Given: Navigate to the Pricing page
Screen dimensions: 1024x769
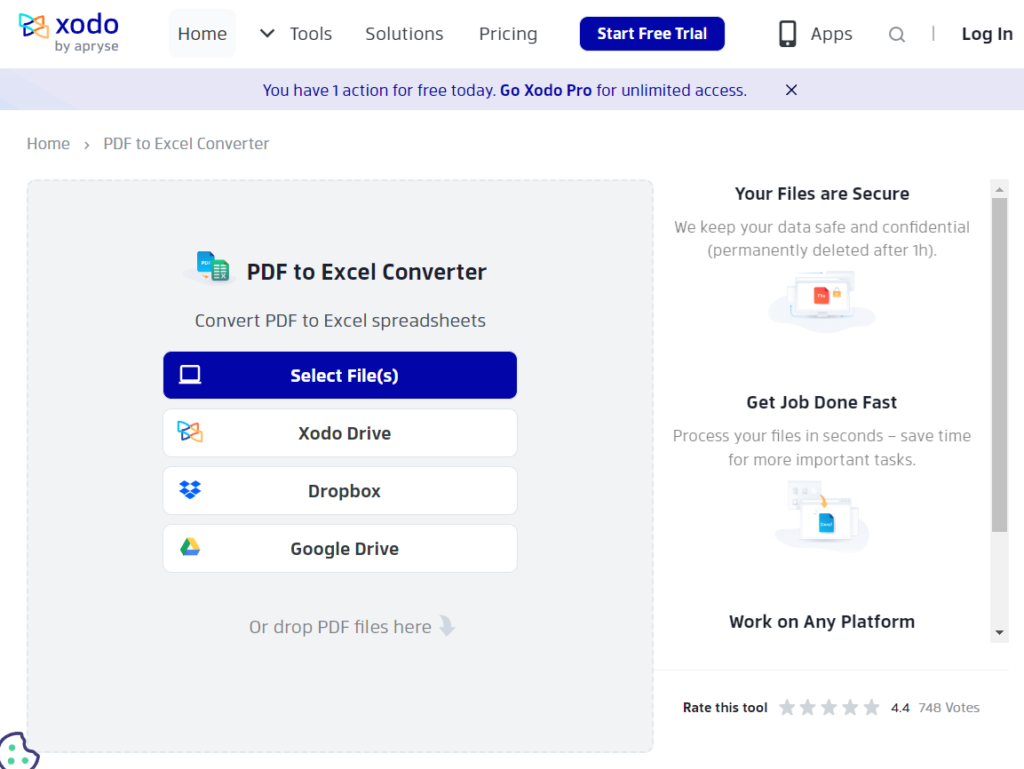Looking at the screenshot, I should coord(507,33).
